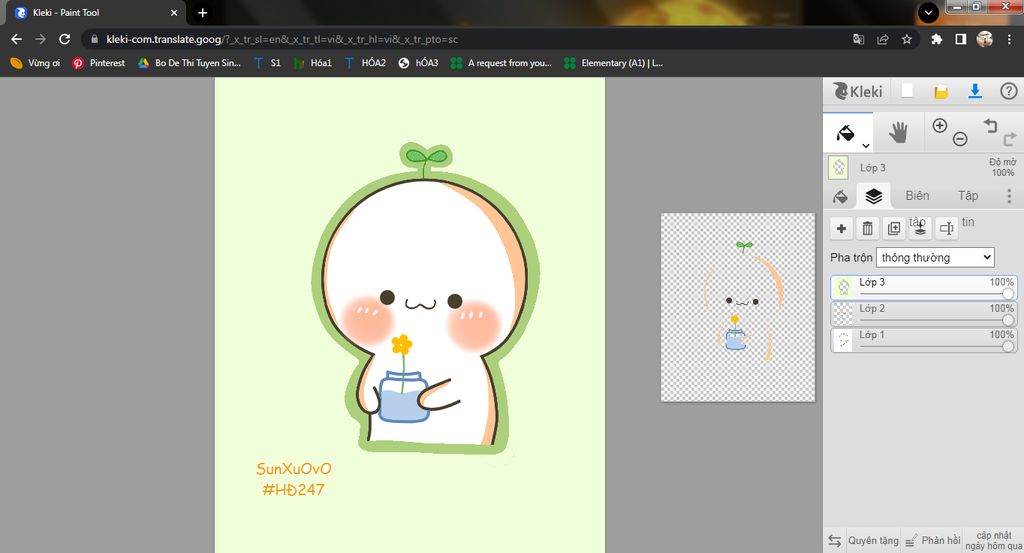Zoom in on the canvas
Screen dimensions: 1024x553
click(940, 125)
